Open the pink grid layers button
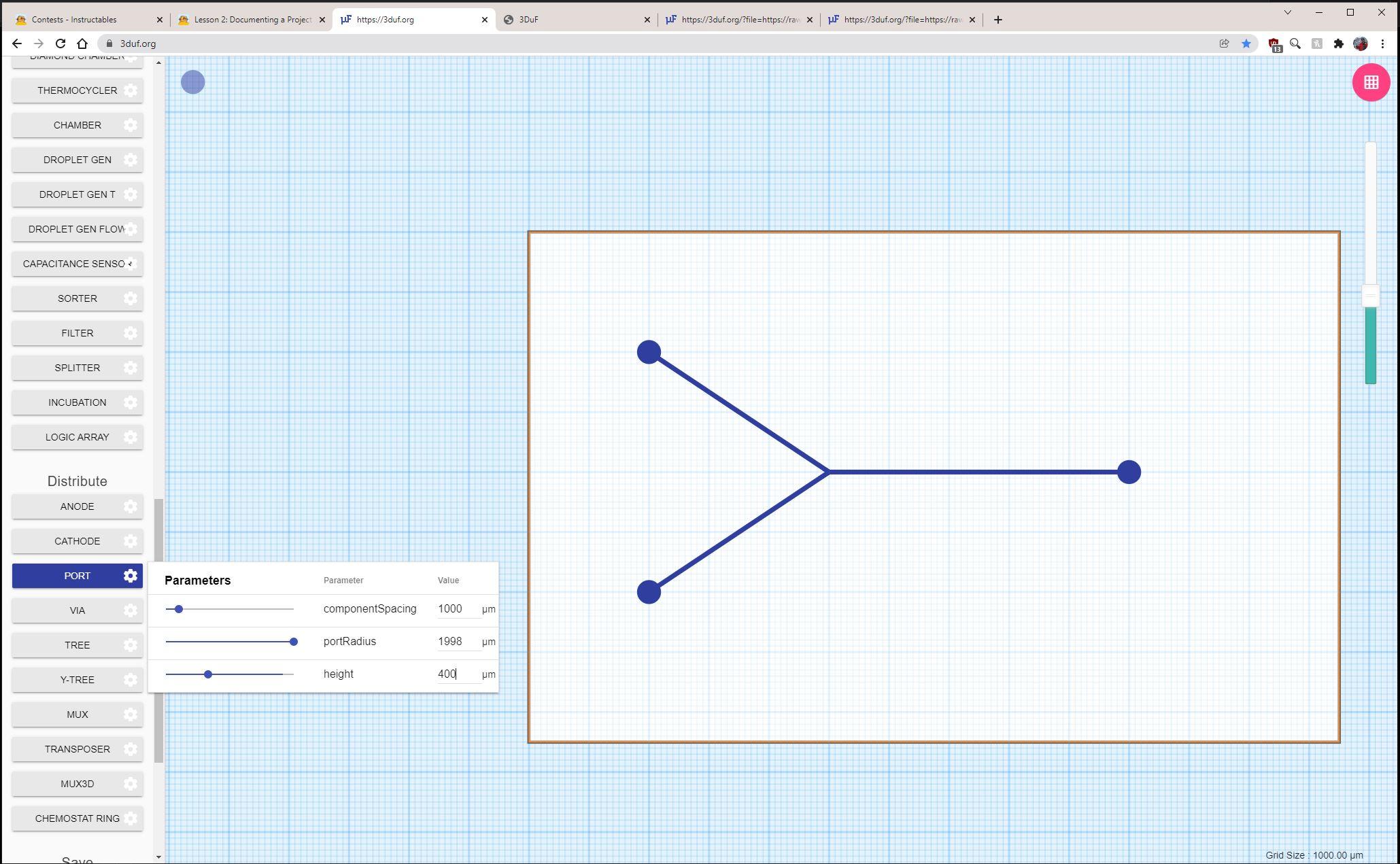The image size is (1400, 864). point(1370,82)
